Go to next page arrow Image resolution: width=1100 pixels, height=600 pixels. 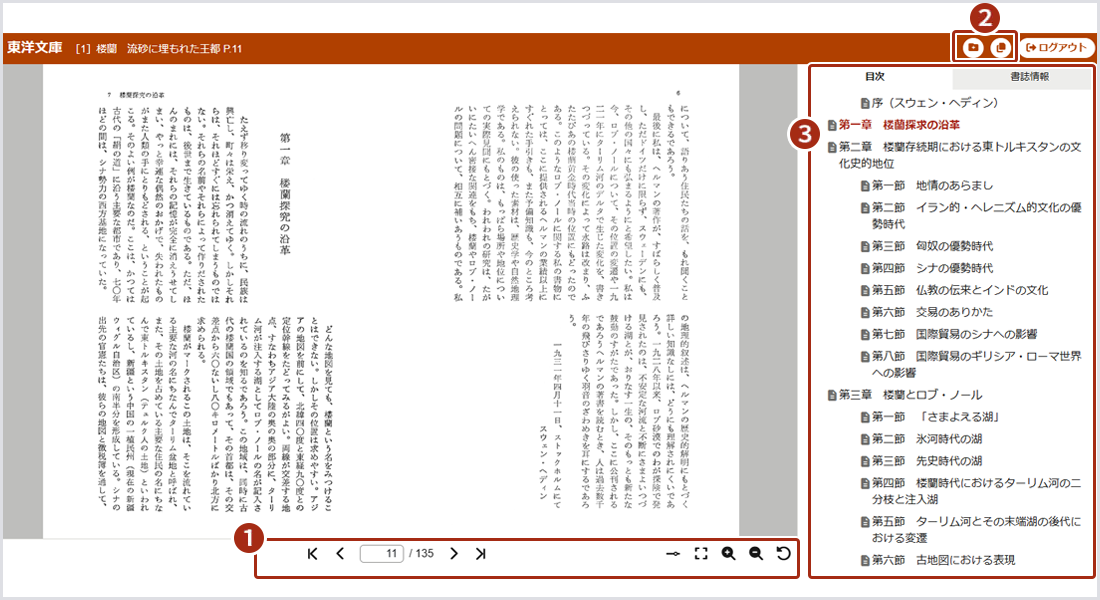[x=454, y=554]
